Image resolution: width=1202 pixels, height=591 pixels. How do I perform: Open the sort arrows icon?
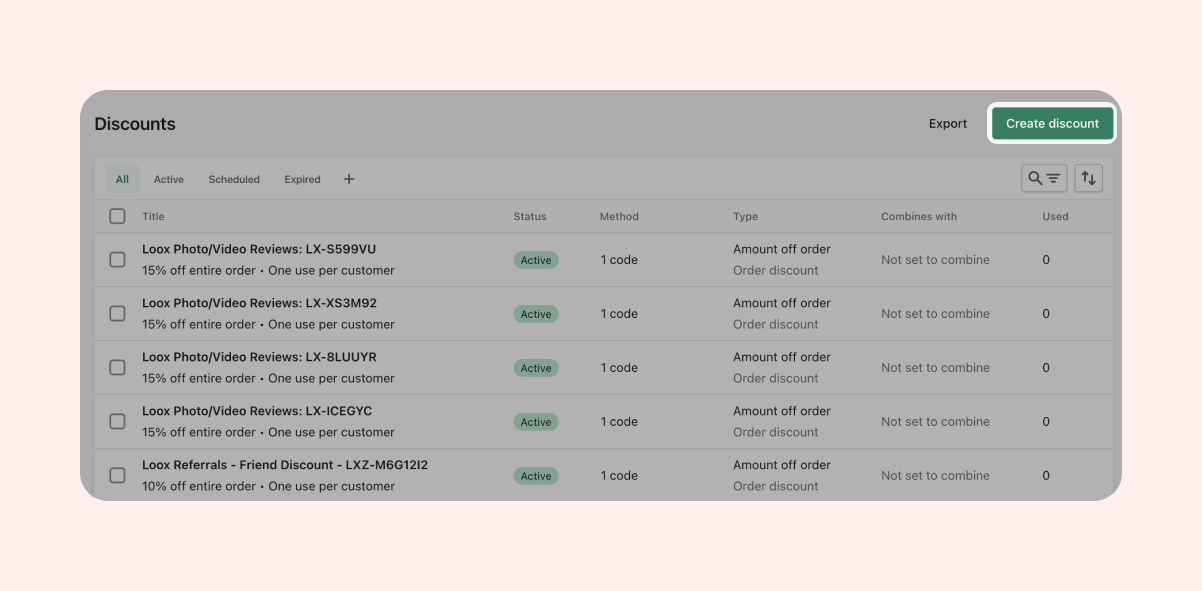click(x=1089, y=179)
